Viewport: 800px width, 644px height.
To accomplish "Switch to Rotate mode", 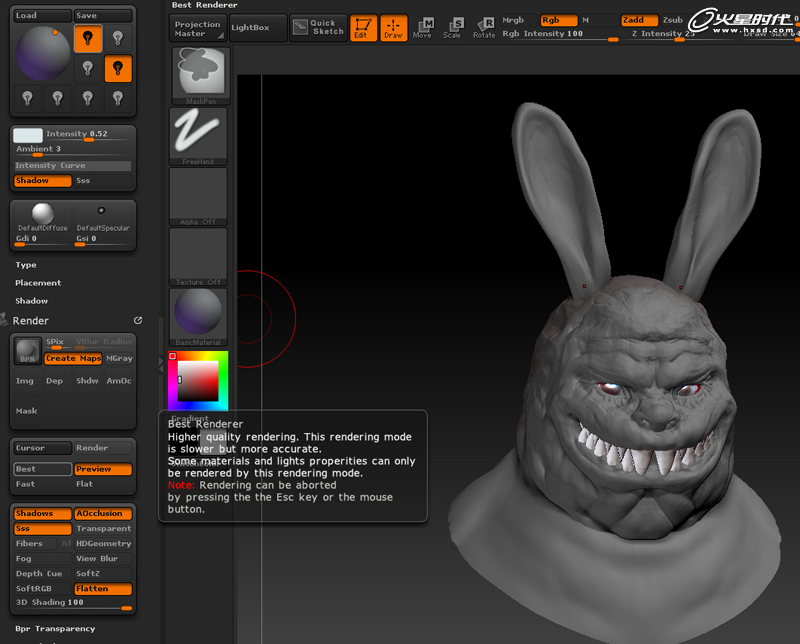I will click(484, 28).
